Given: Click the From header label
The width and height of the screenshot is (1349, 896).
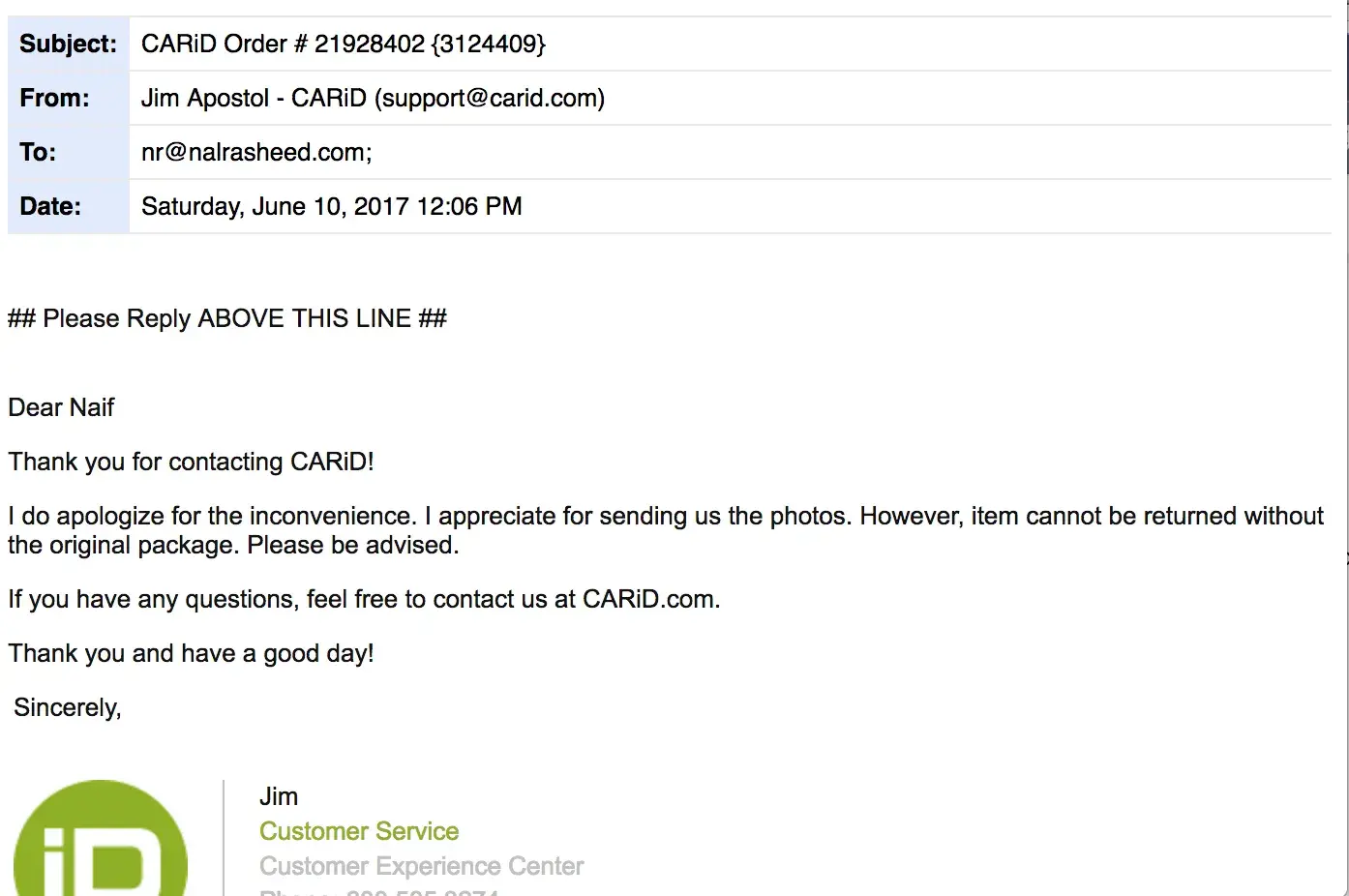Looking at the screenshot, I should pyautogui.click(x=54, y=99).
